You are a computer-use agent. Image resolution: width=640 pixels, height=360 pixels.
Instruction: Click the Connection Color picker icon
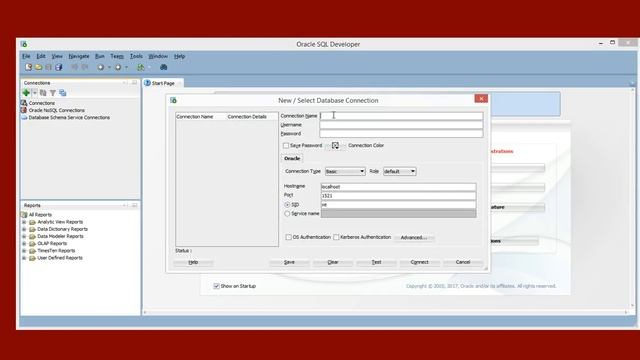[x=335, y=145]
